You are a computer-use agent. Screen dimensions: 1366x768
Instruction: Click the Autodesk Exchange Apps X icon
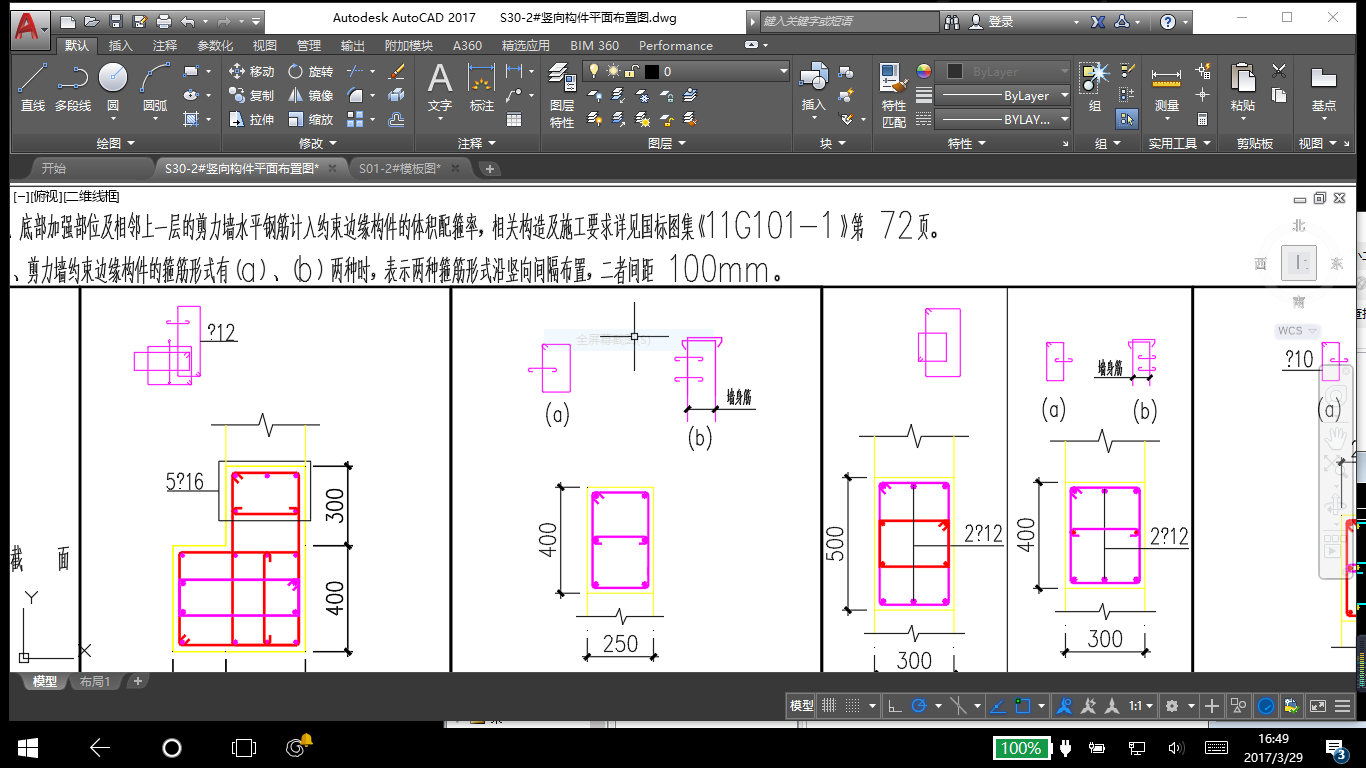[1098, 21]
